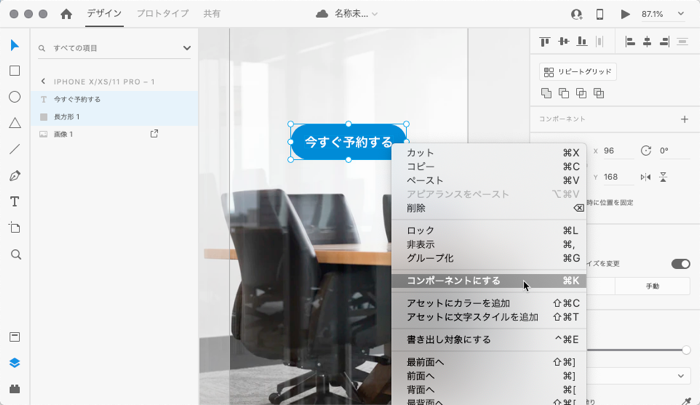This screenshot has height=405, width=700.
Task: Select the Rectangle tool
Action: pyautogui.click(x=15, y=71)
